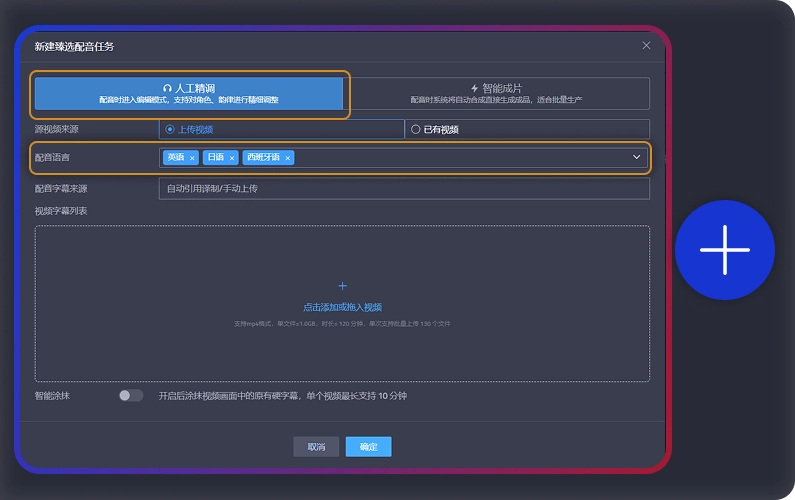Click the 英语 tag label

coord(176,158)
